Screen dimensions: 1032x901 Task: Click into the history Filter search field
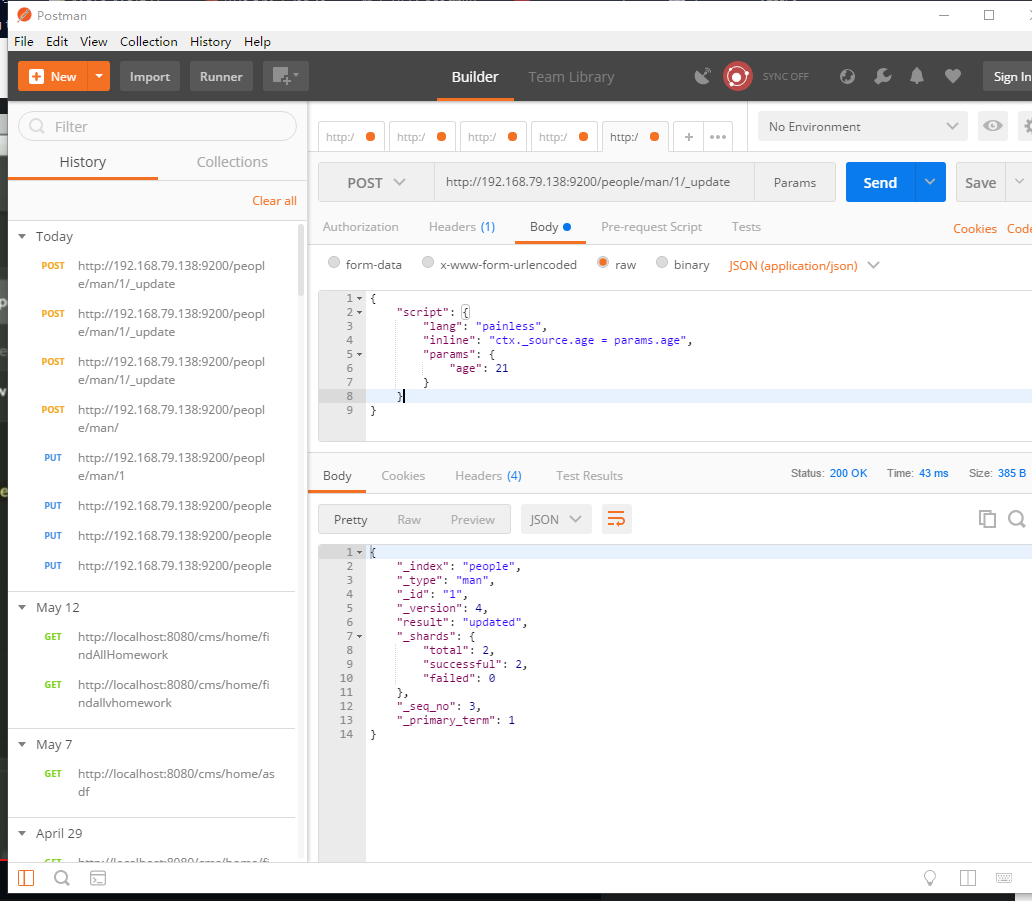click(x=158, y=127)
